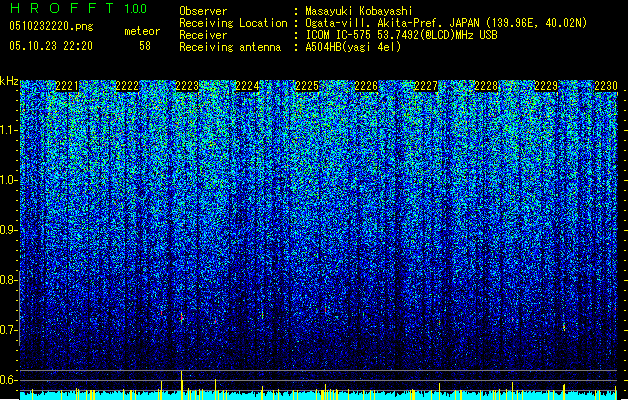Viewport: 629px width, 400px height.
Task: Click the 1.0 kHz axis tick label
Action: coord(9,181)
